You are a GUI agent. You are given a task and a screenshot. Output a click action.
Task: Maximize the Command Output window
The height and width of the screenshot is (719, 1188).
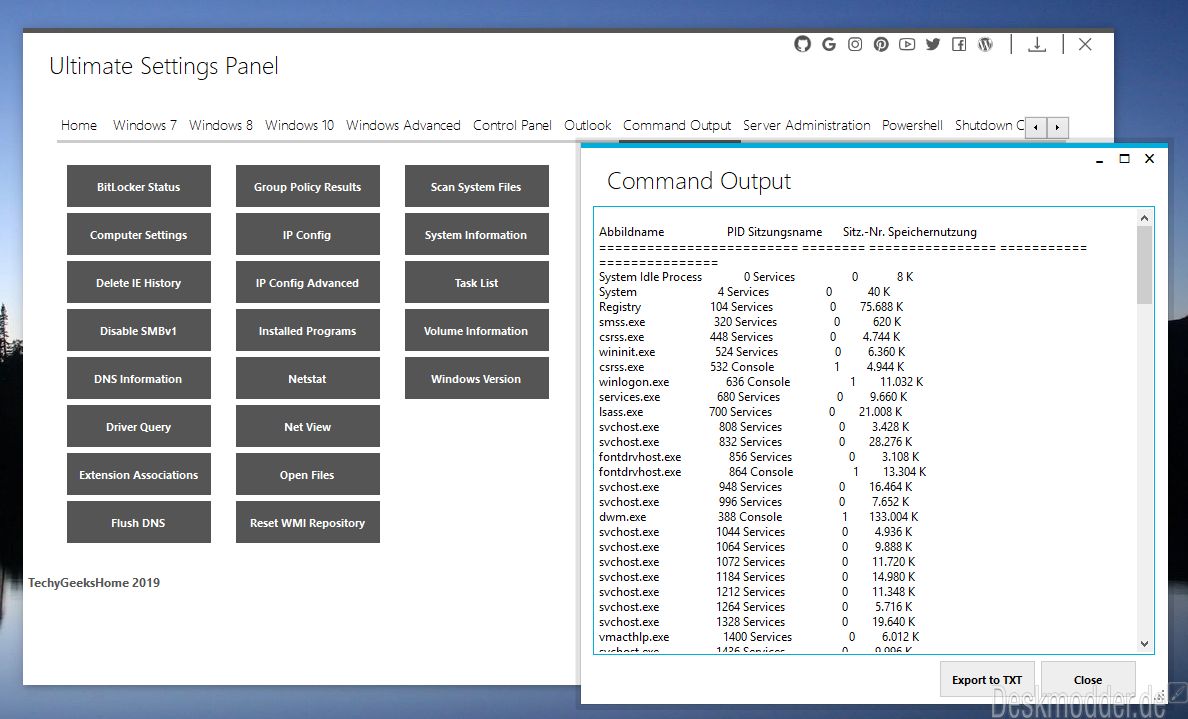(1124, 159)
